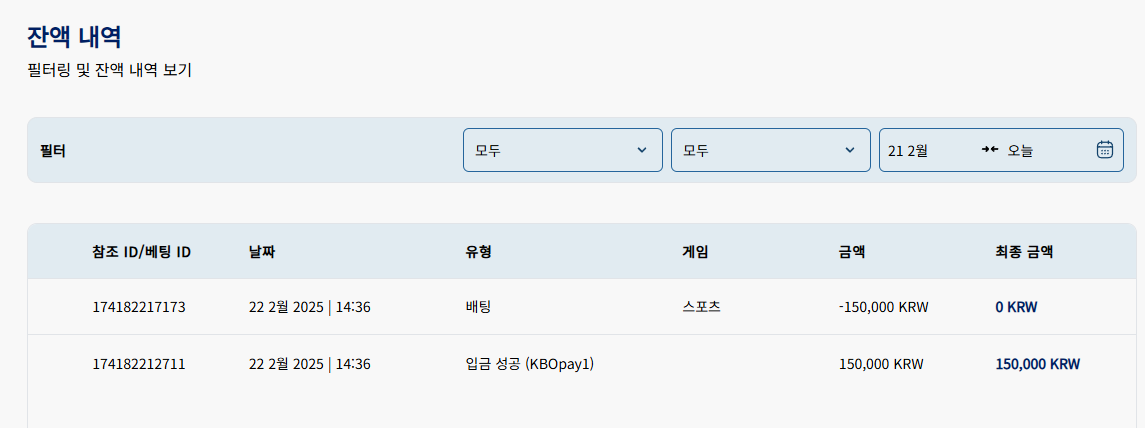Select reference ID 174182212711
This screenshot has width=1145, height=428.
pyautogui.click(x=139, y=364)
